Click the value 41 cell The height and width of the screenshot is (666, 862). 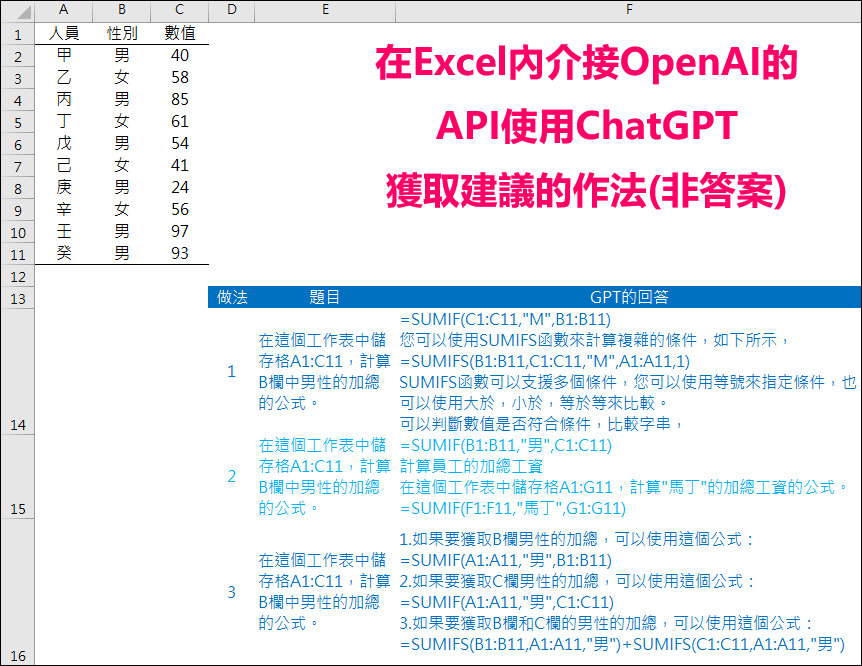[x=179, y=166]
